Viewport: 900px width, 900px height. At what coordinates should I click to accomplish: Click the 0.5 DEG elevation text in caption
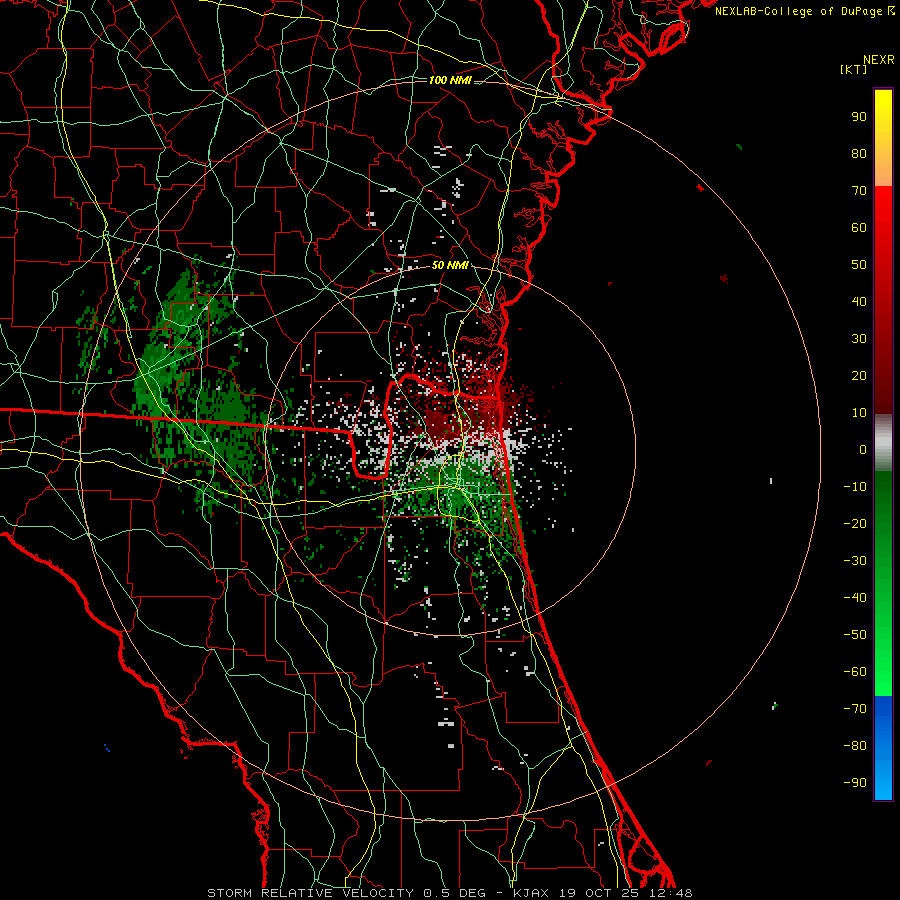(x=454, y=893)
